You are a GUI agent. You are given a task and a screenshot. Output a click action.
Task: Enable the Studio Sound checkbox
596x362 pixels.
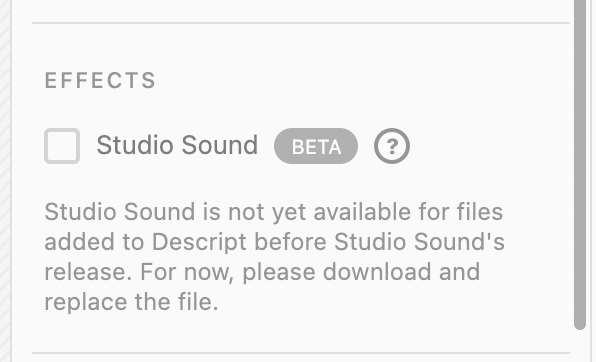point(62,146)
